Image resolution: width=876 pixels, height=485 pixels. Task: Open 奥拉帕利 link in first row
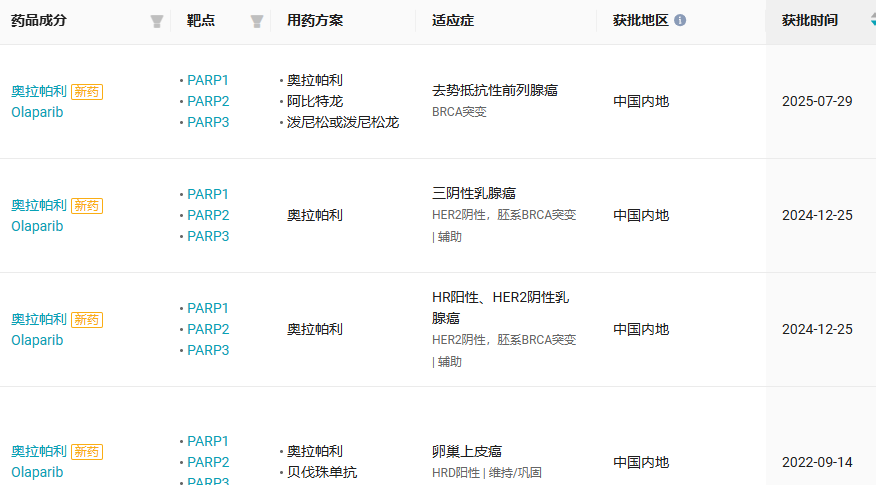click(39, 92)
